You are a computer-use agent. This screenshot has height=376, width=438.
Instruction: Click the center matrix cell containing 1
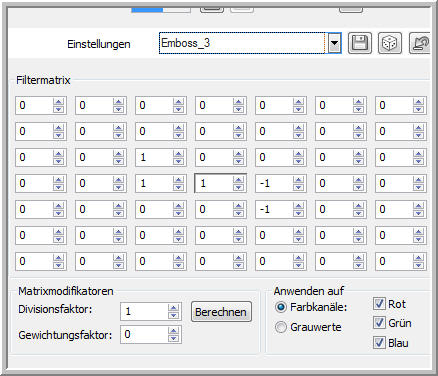point(214,183)
